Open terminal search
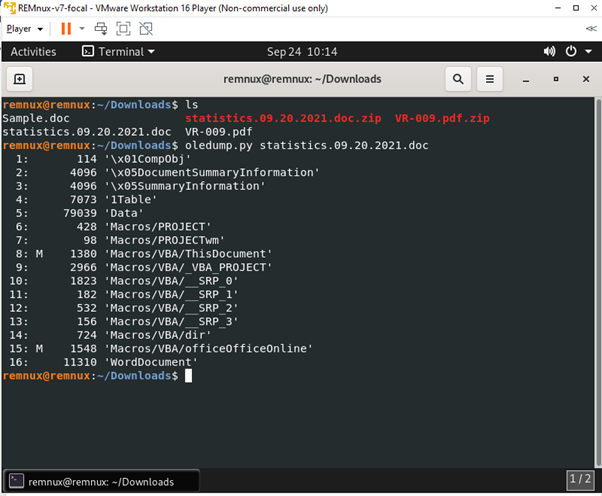Image resolution: width=602 pixels, height=496 pixels. (x=458, y=79)
